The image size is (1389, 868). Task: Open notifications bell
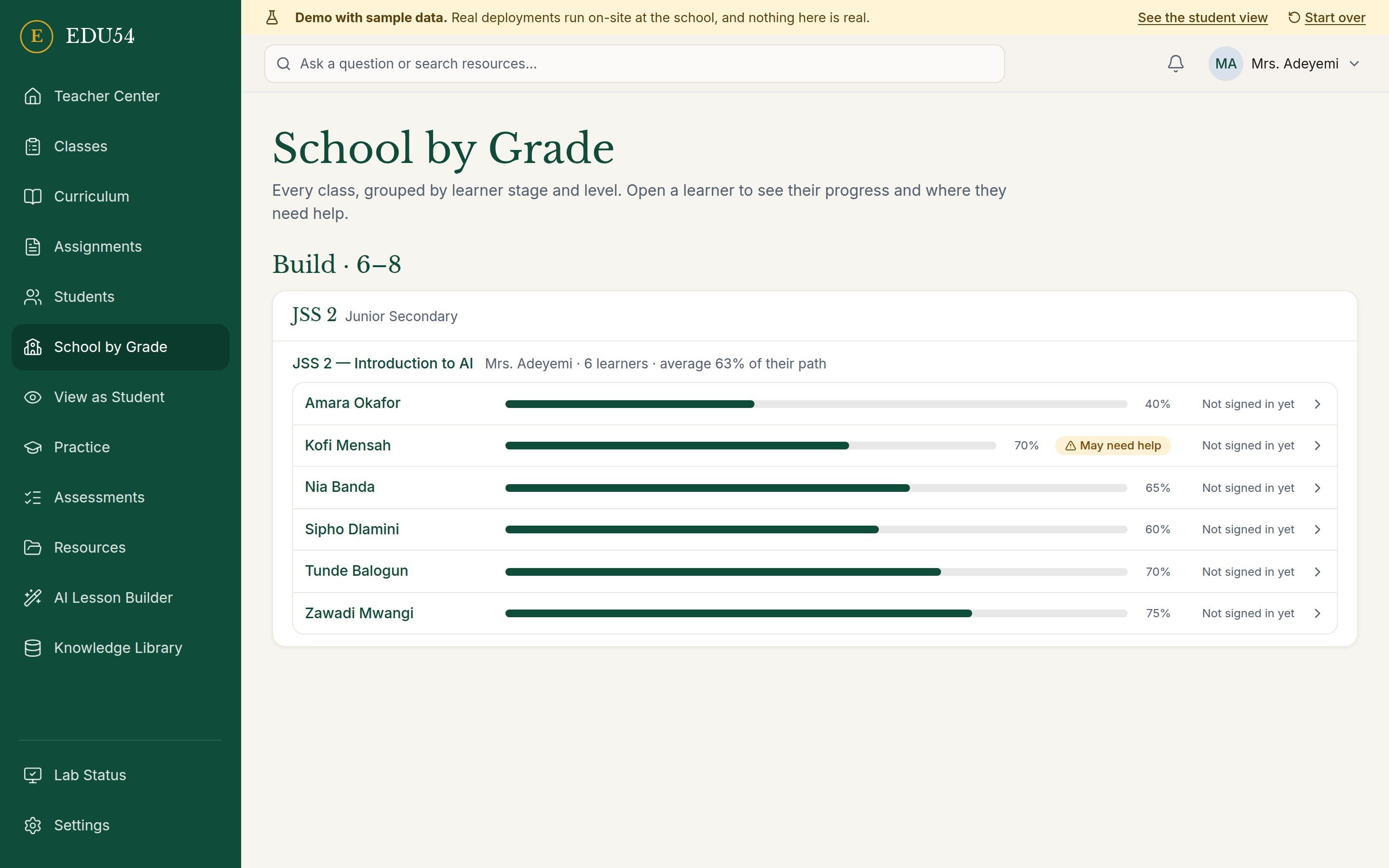(x=1175, y=64)
